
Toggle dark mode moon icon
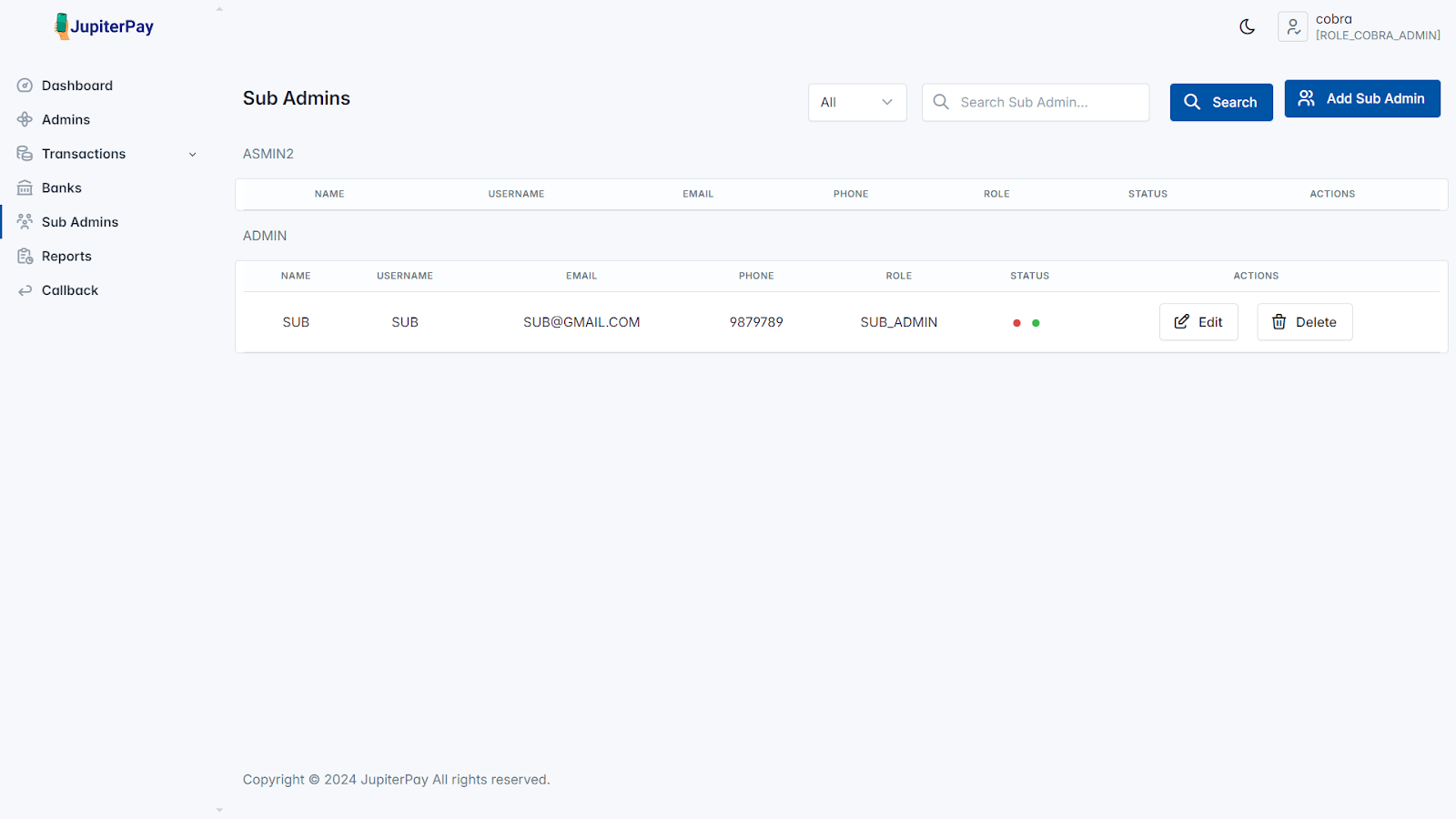1248,27
